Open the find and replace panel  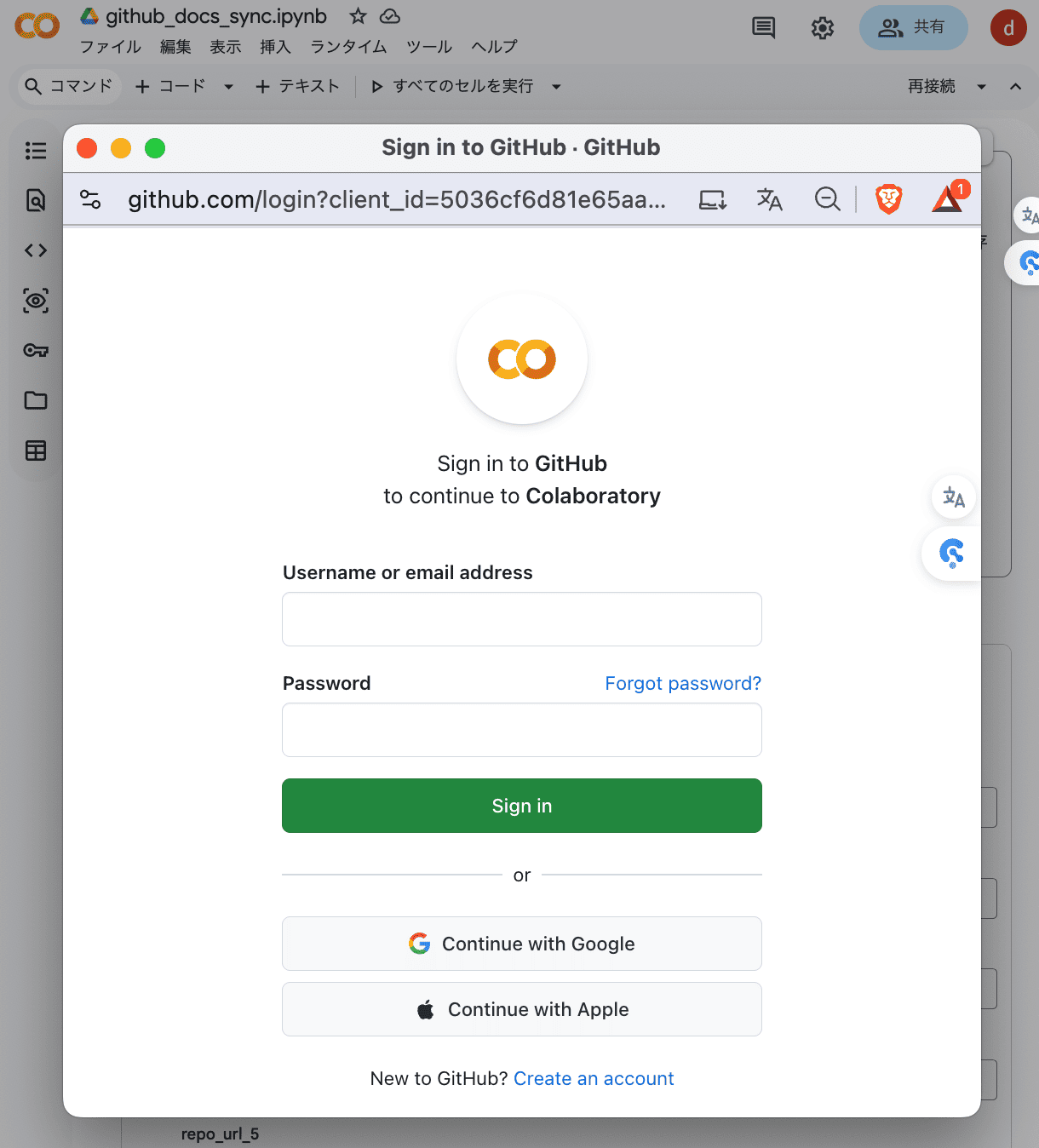tap(35, 200)
